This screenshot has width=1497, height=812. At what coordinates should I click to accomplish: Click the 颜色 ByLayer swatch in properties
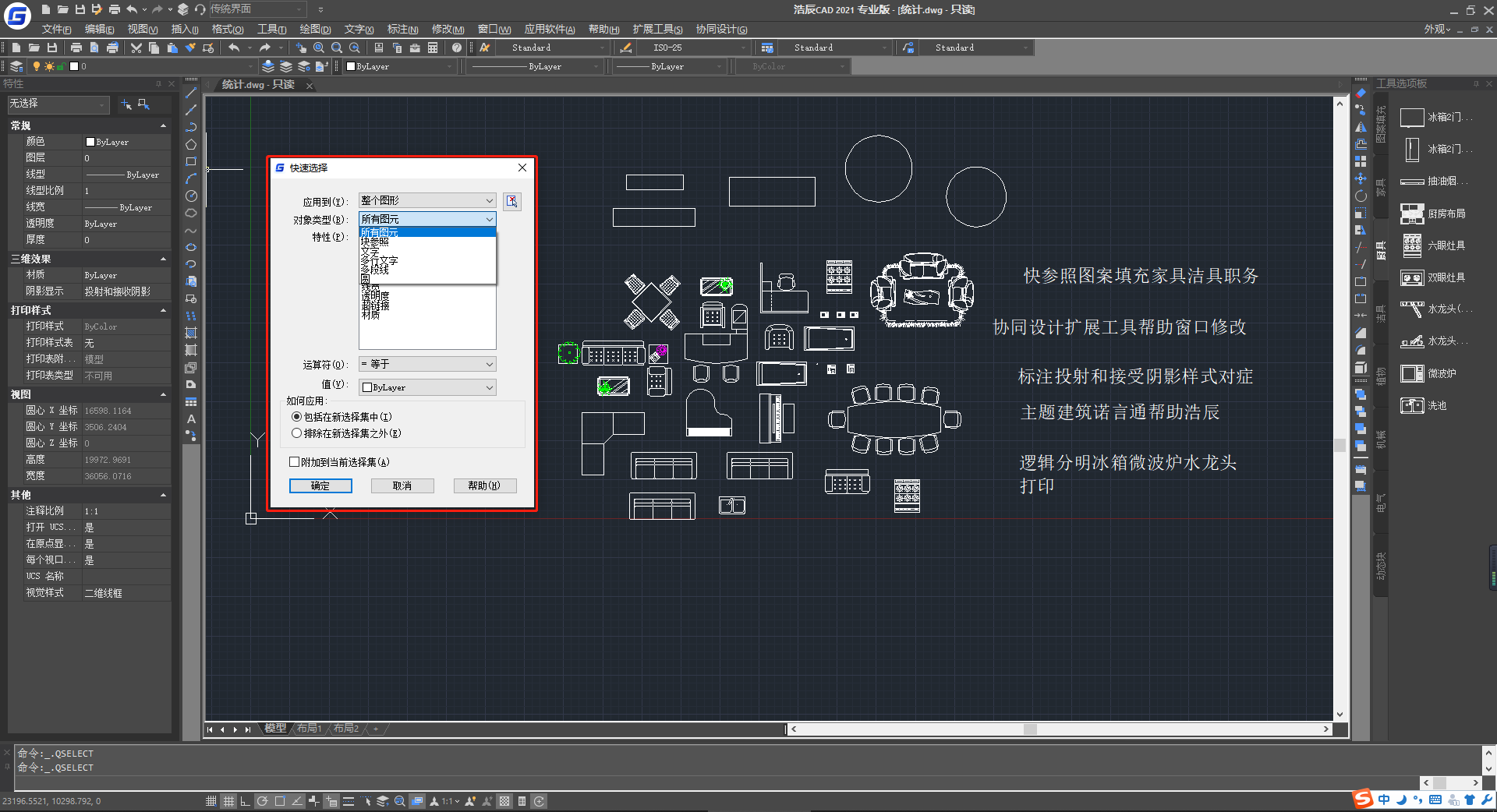90,143
